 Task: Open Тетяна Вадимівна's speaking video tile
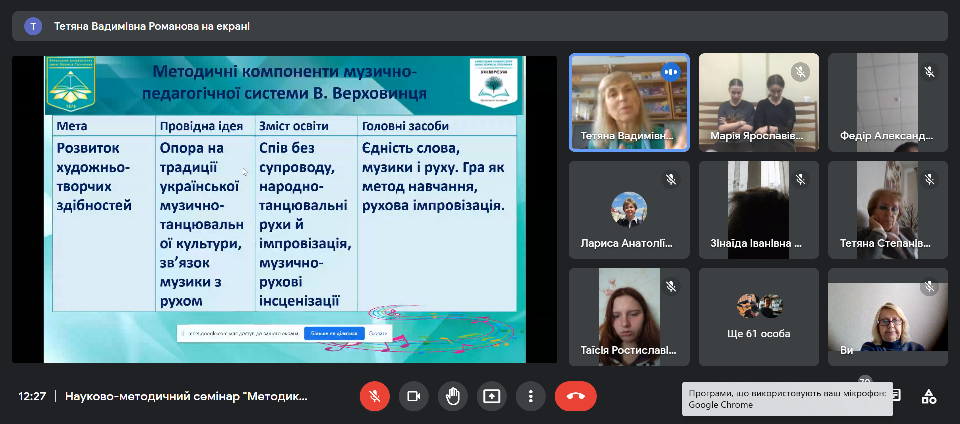point(629,102)
